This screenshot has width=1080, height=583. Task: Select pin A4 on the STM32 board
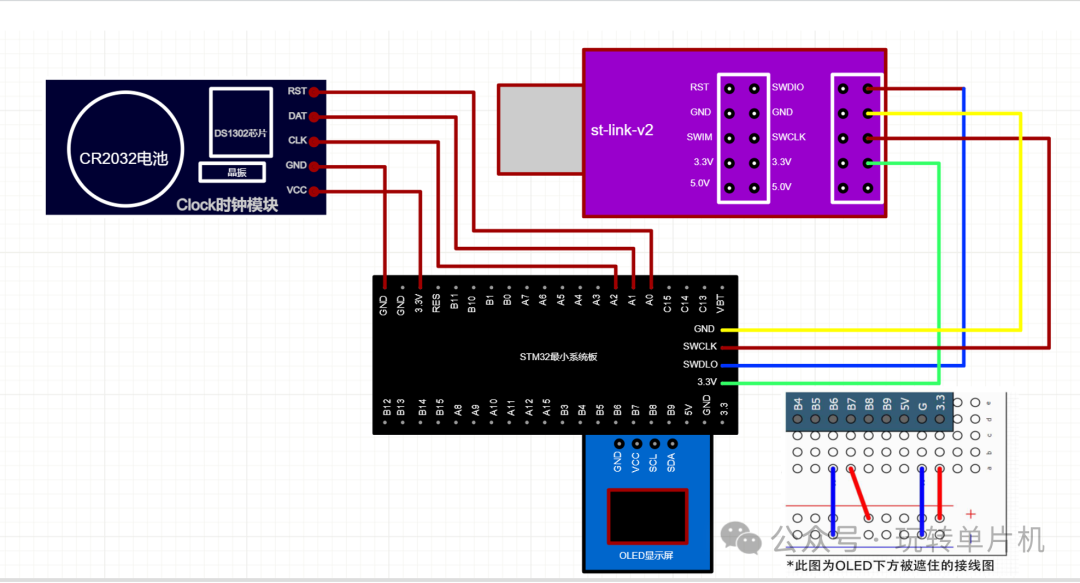click(x=579, y=300)
